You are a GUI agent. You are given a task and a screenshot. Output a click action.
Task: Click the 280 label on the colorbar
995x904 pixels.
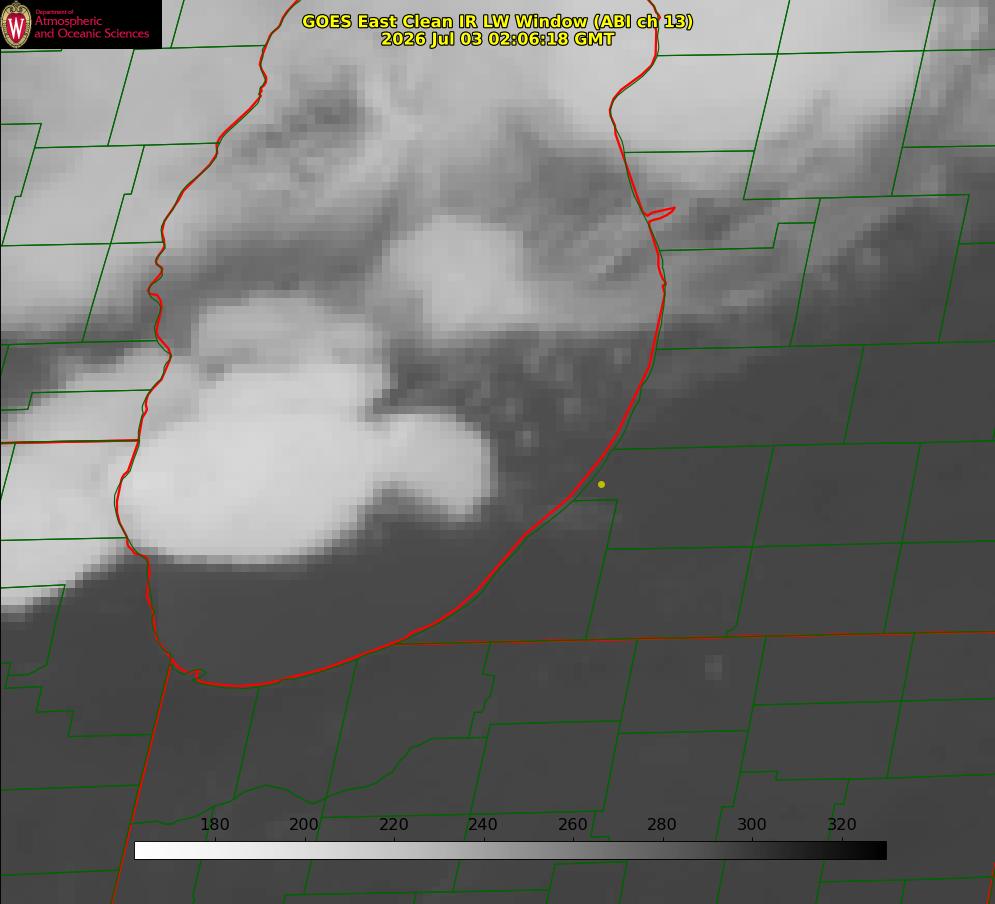tap(662, 824)
